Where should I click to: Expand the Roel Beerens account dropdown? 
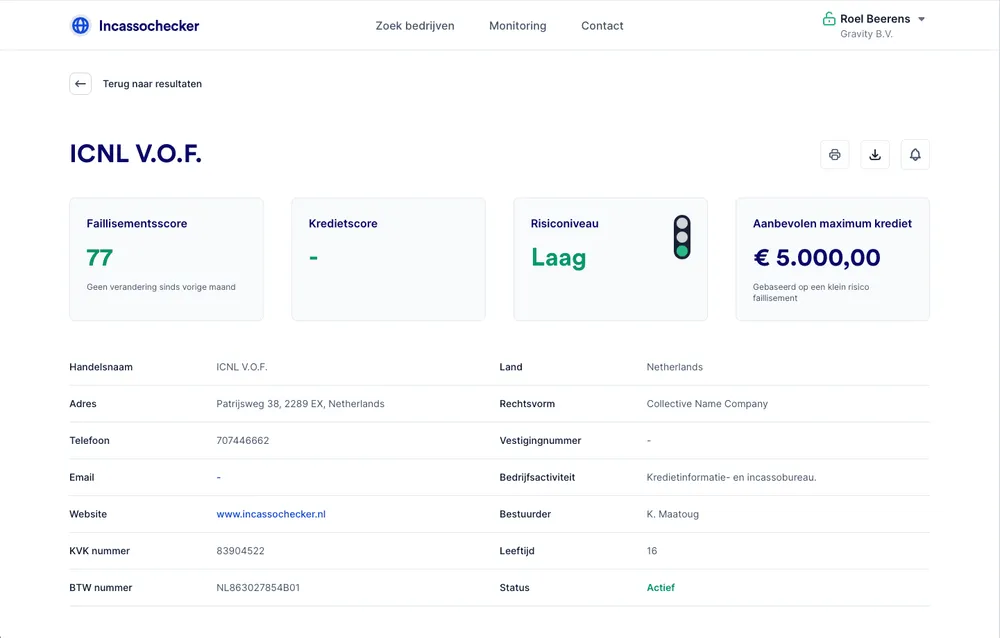click(921, 19)
